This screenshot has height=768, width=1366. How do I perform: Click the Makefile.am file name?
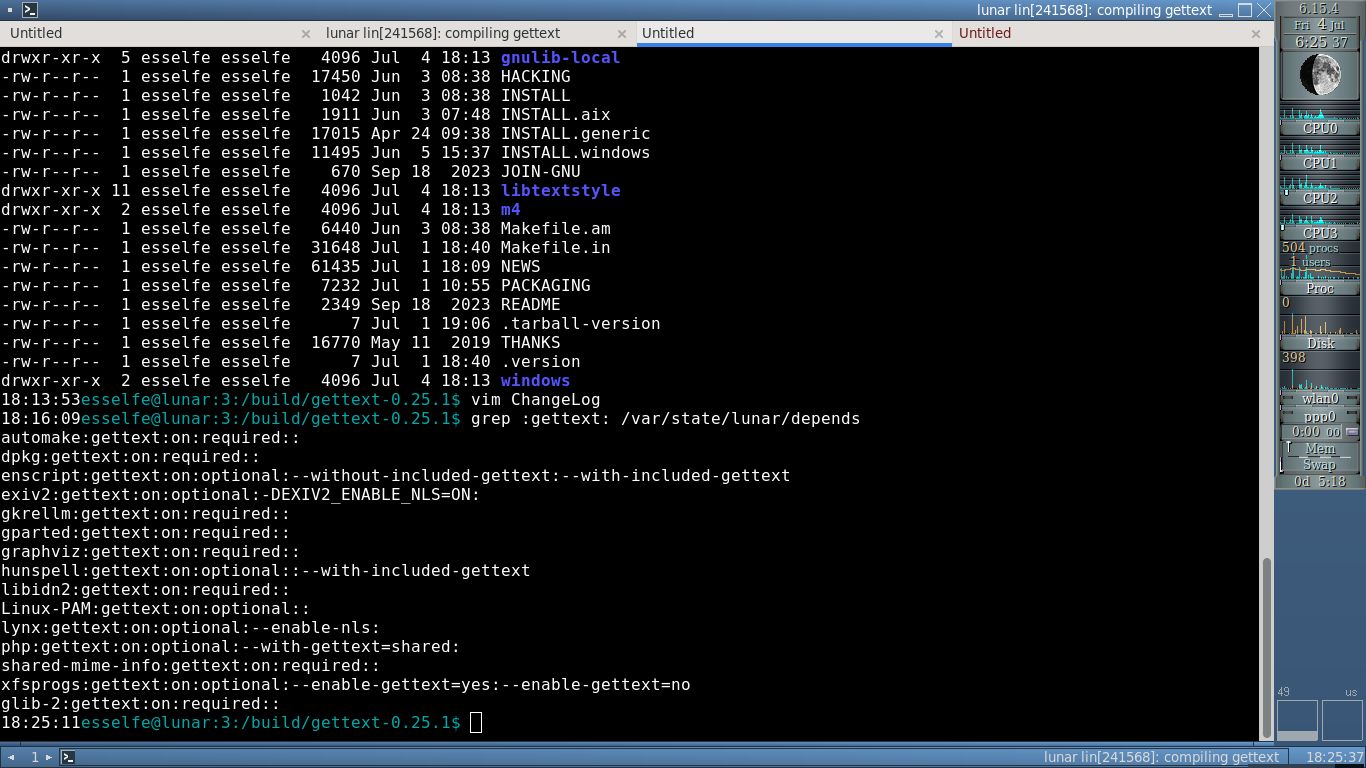[555, 229]
